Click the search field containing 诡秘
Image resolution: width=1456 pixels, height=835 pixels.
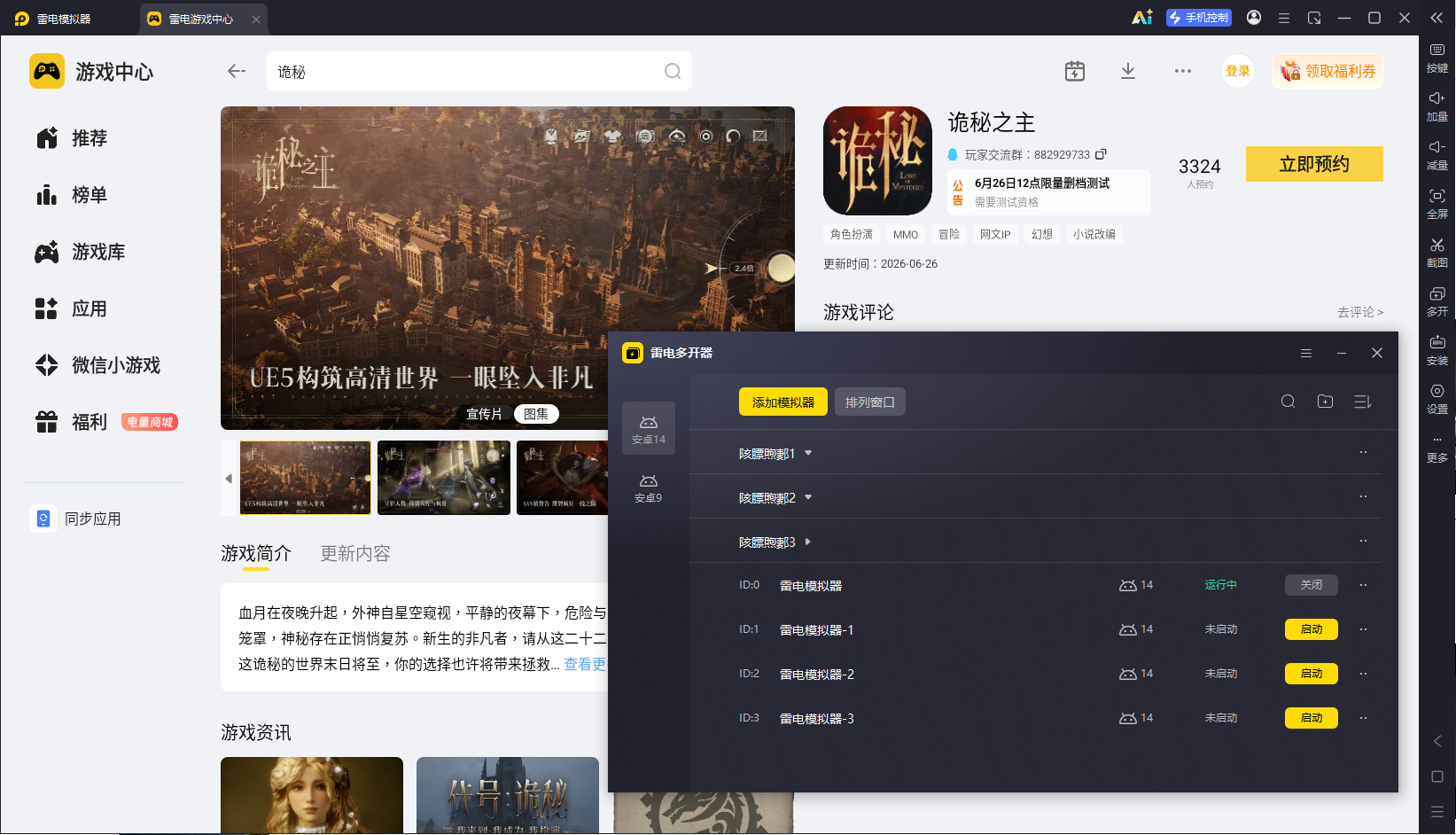pyautogui.click(x=479, y=71)
